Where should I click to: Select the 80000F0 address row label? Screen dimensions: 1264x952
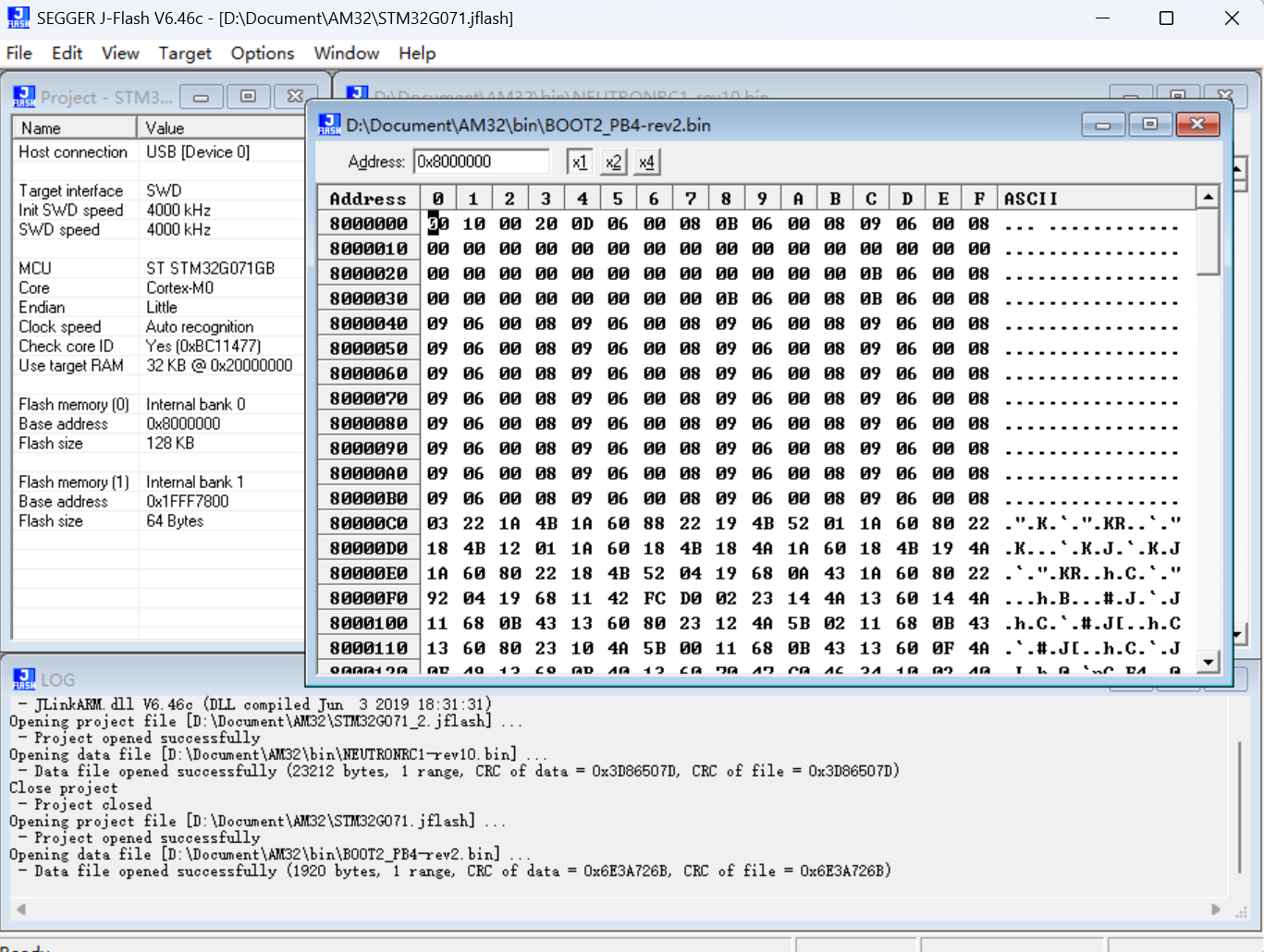click(369, 598)
